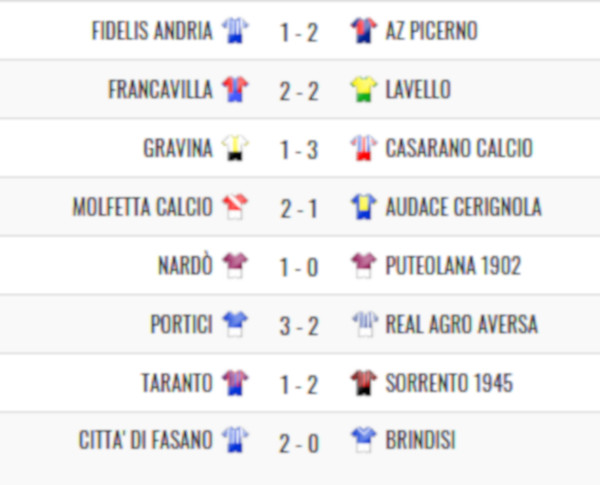Click Fidelis Andria's blue striped jersey icon
The image size is (600, 485).
coord(235,30)
